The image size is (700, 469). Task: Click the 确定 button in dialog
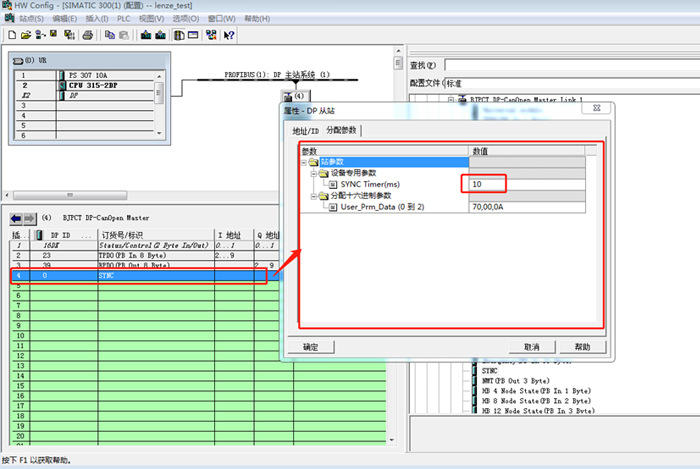click(311, 347)
